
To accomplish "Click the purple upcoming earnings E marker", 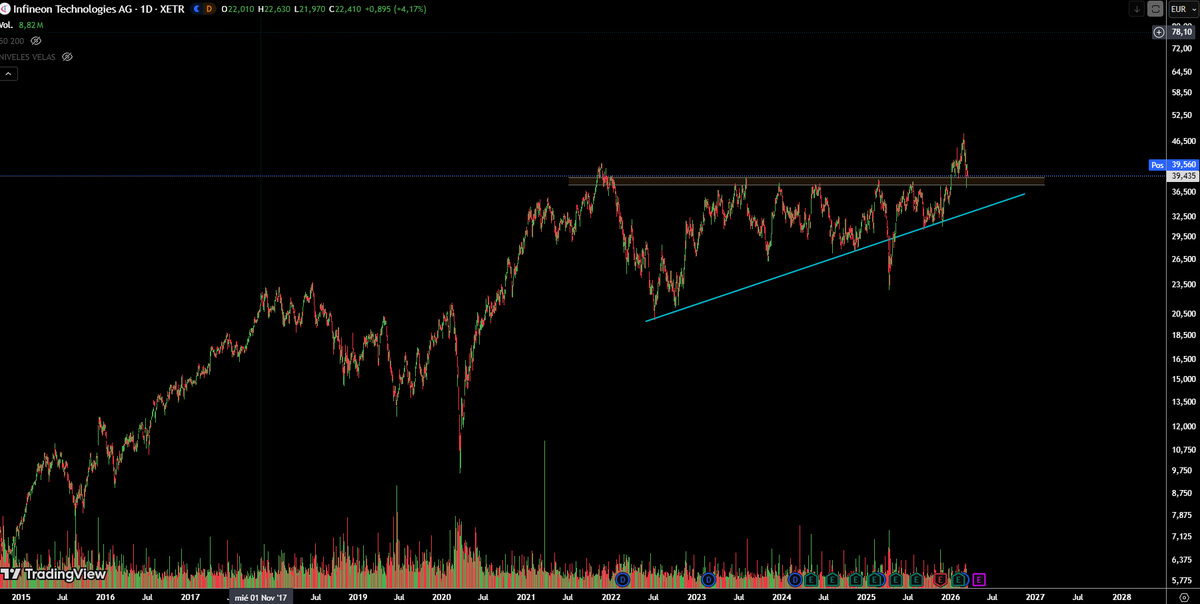I will point(978,579).
